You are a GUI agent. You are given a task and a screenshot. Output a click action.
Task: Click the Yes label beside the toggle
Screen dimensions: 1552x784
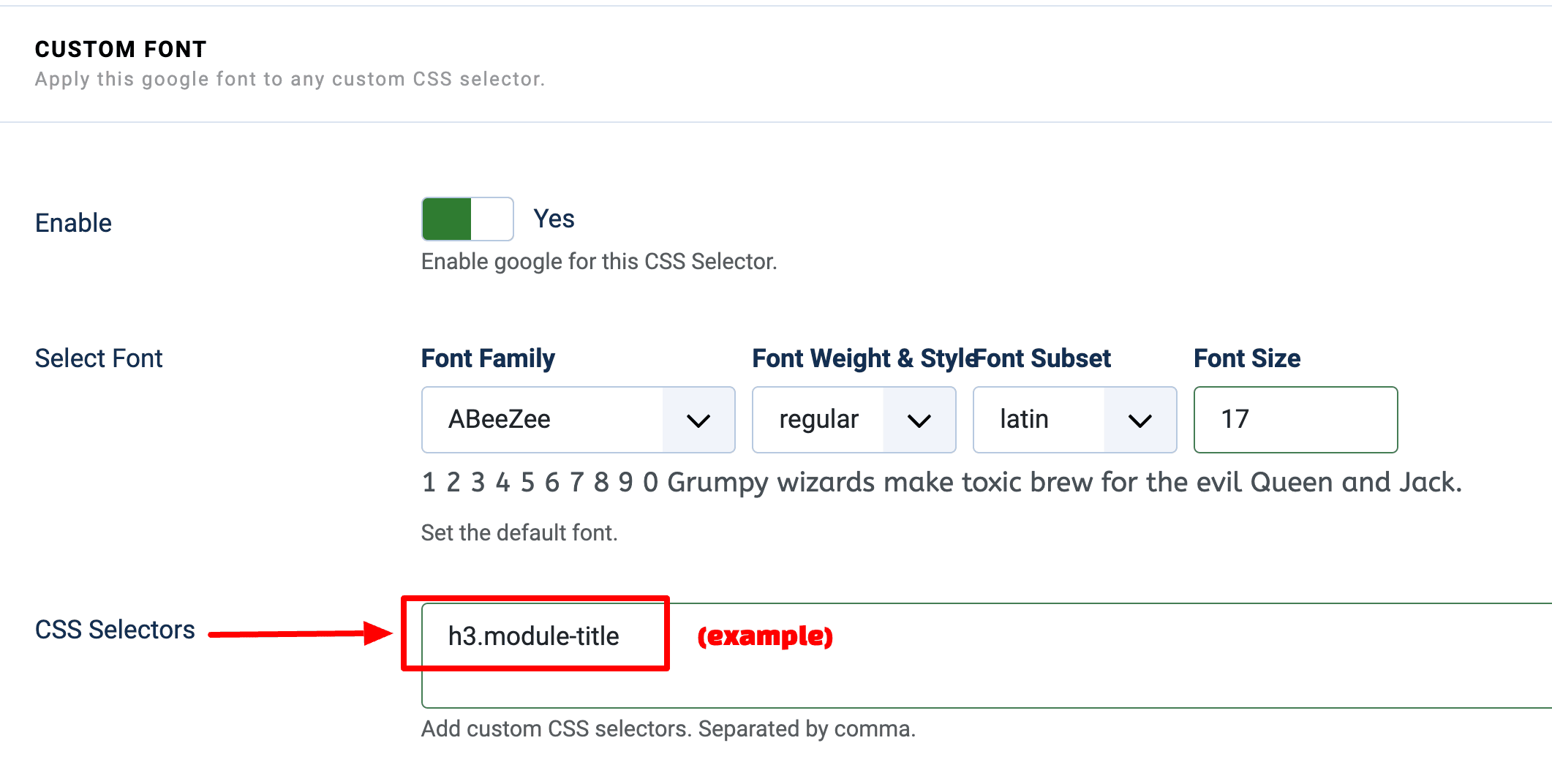[x=554, y=218]
